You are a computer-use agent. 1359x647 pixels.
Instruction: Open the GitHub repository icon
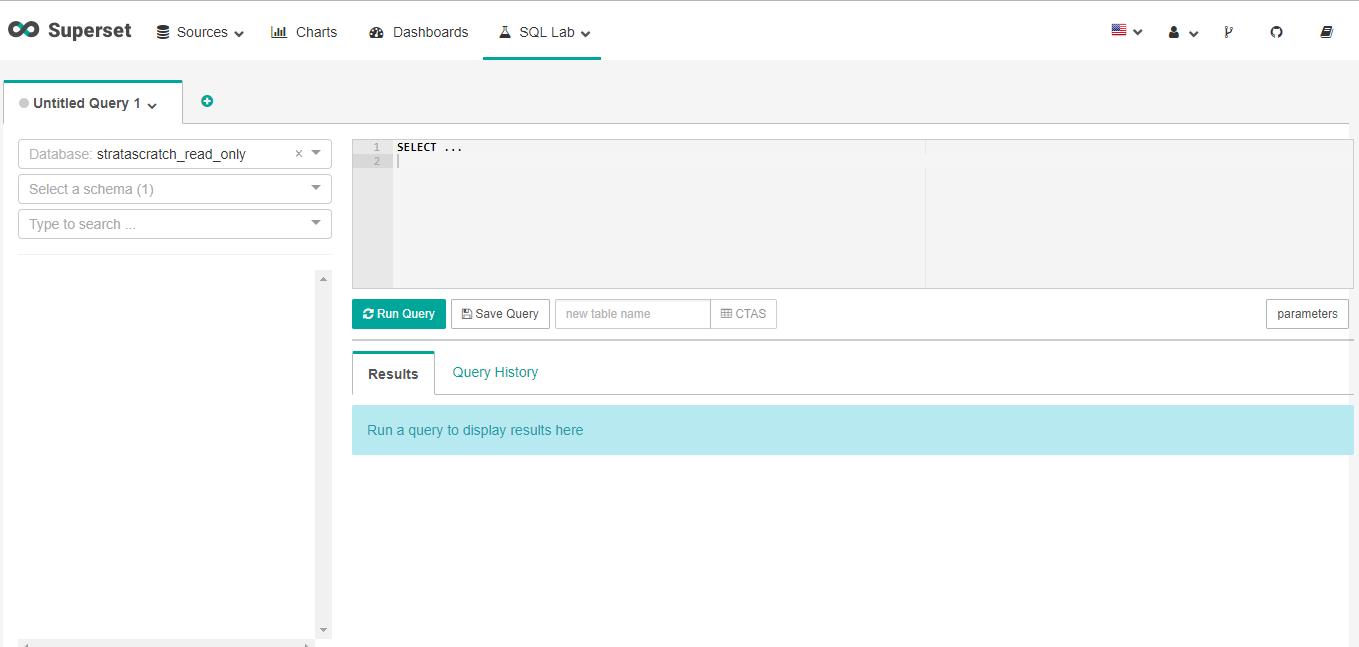click(1276, 32)
